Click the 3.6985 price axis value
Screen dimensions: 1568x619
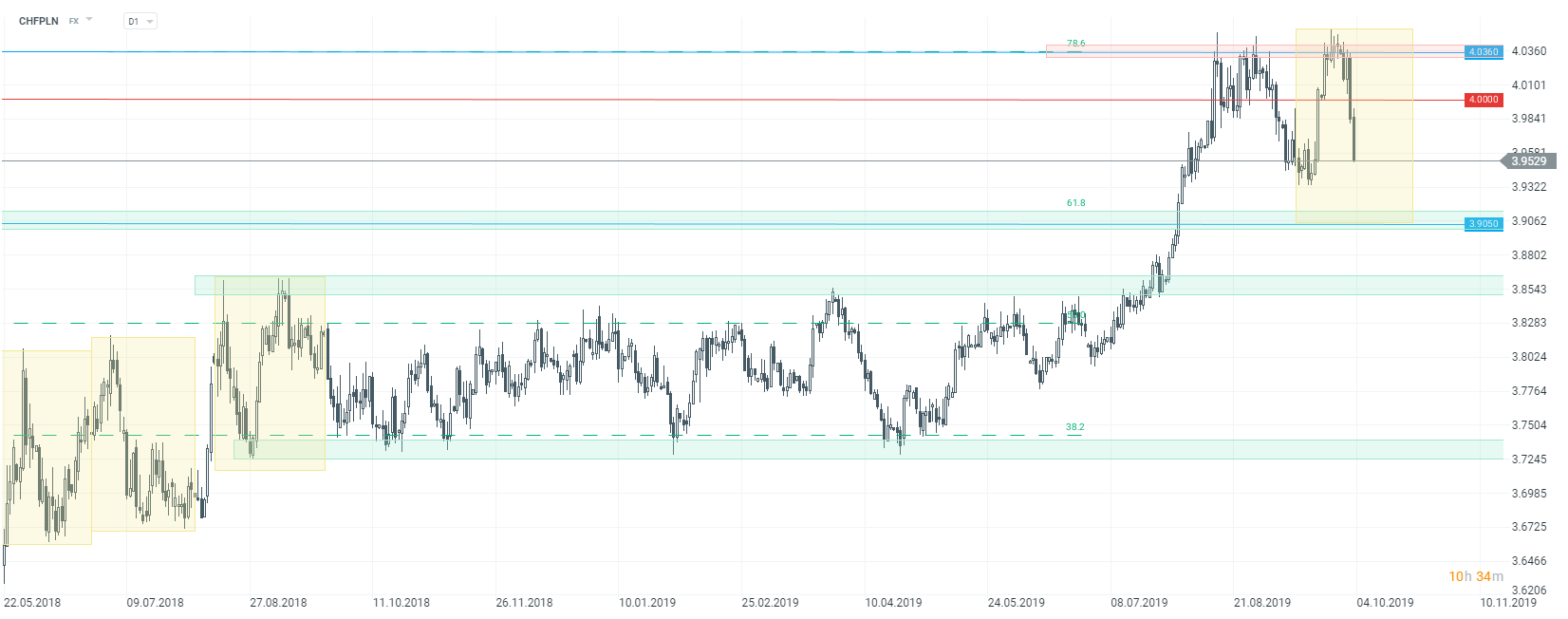pyautogui.click(x=1529, y=494)
